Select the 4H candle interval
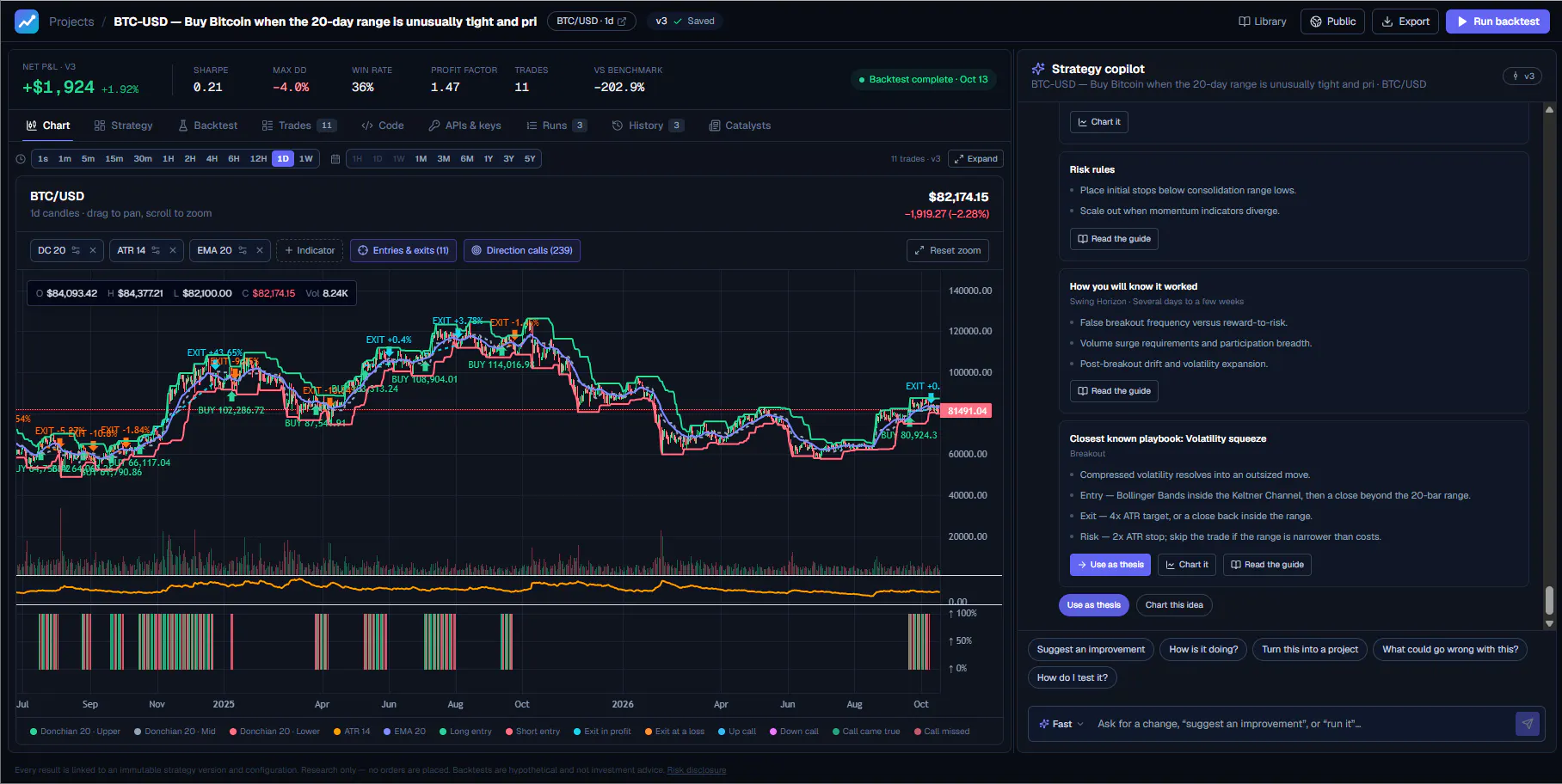The width and height of the screenshot is (1562, 784). (x=212, y=159)
